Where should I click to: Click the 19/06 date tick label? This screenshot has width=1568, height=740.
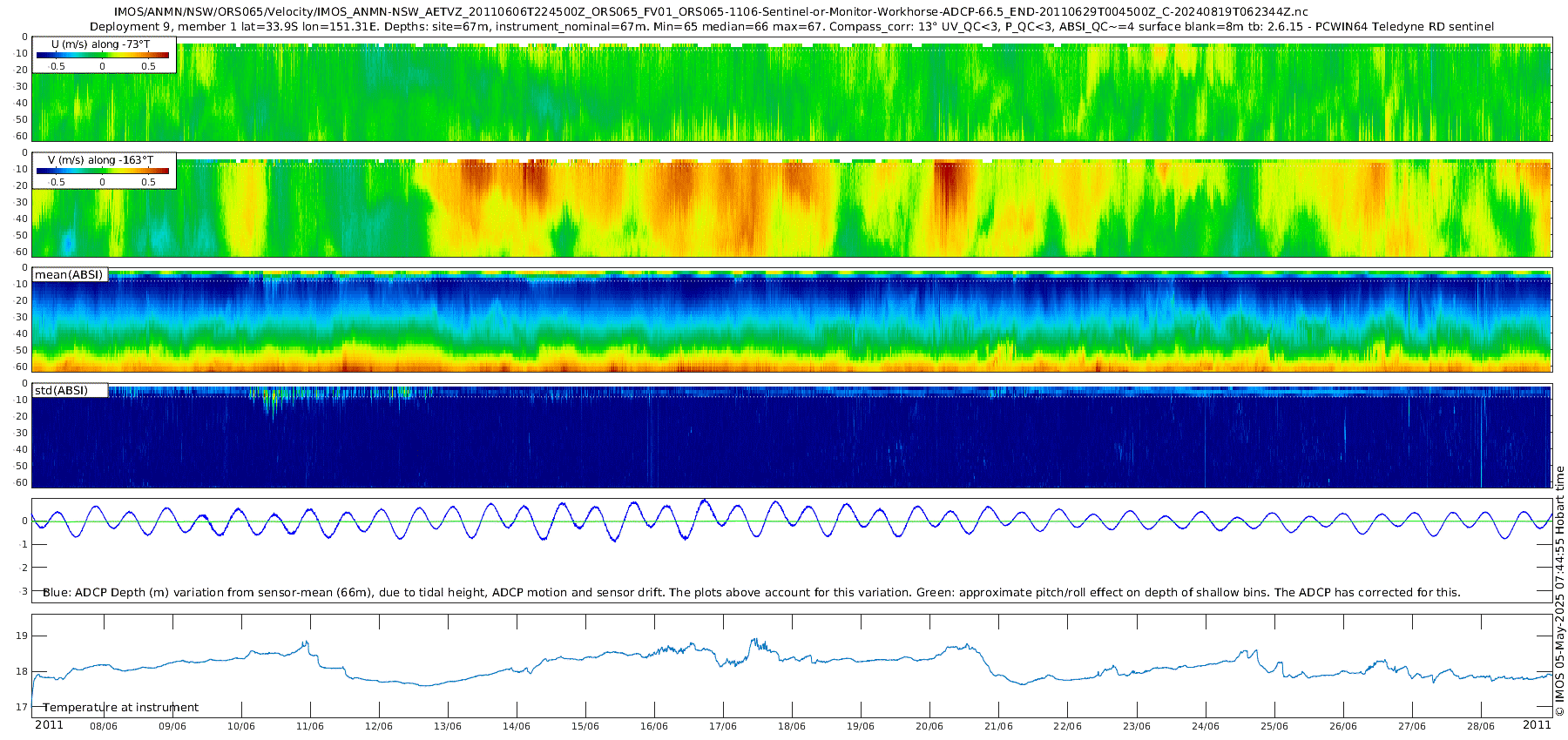pyautogui.click(x=861, y=726)
